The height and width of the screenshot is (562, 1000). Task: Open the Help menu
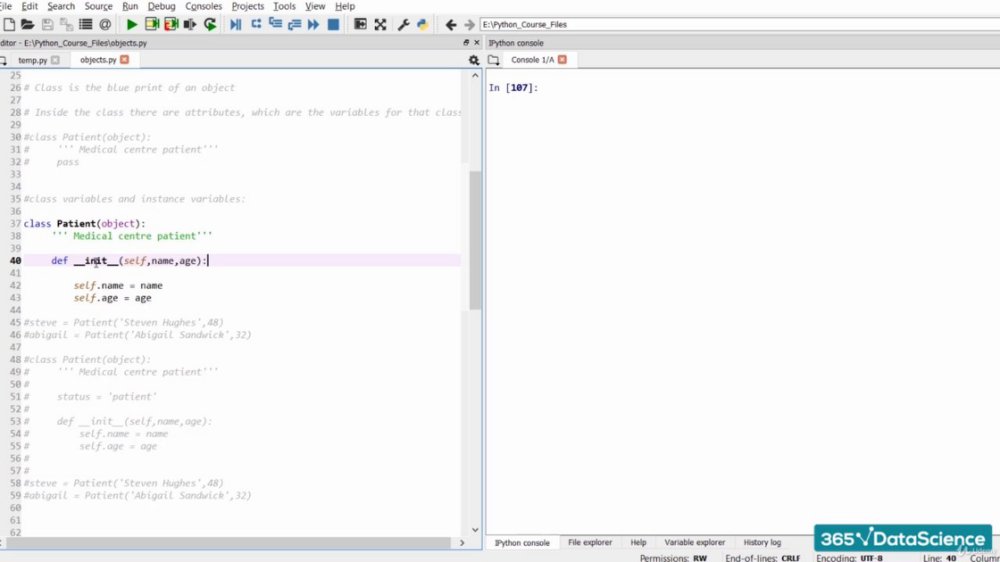click(x=345, y=6)
